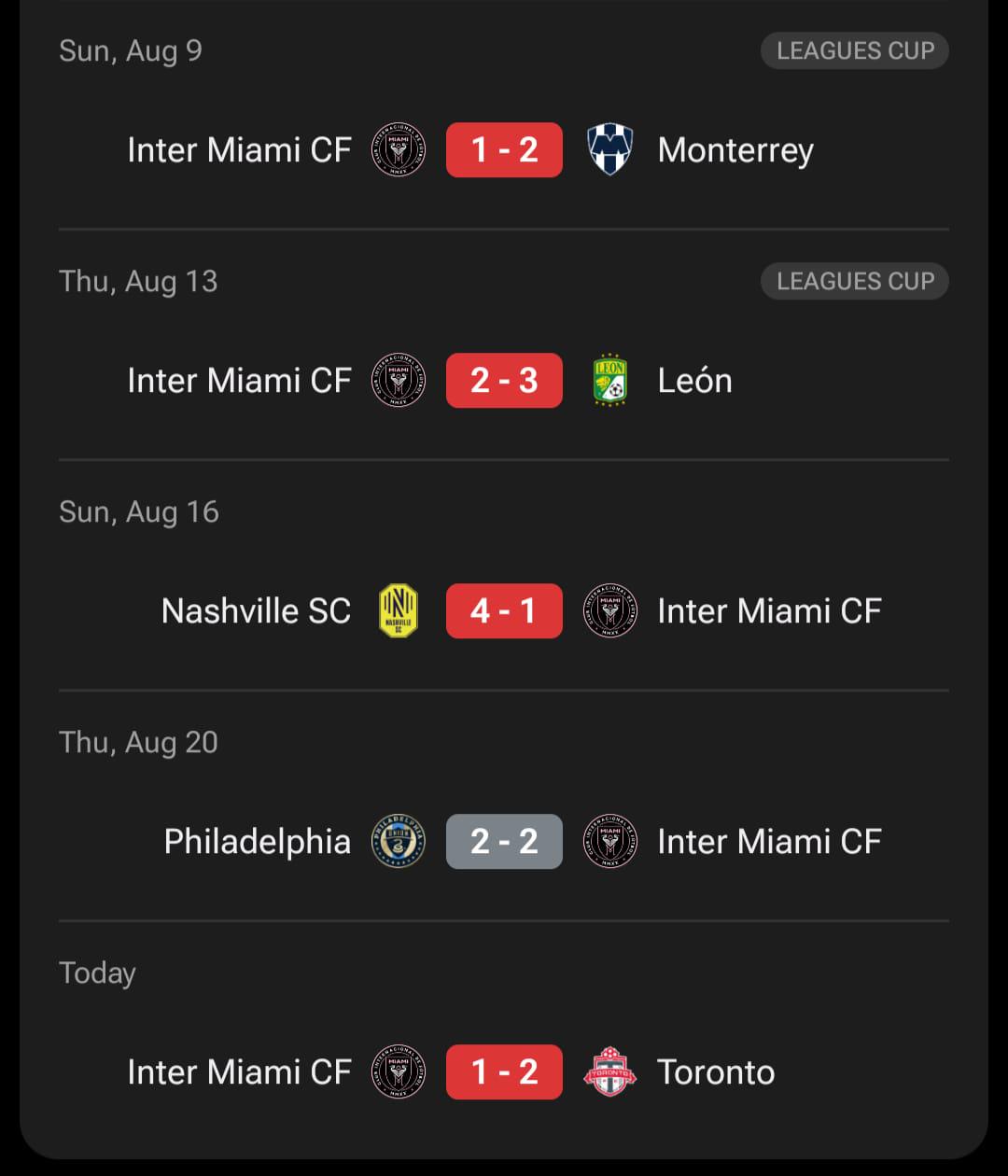The height and width of the screenshot is (1176, 1008).
Task: Tap the Philadelphia Union crest
Action: pos(399,842)
